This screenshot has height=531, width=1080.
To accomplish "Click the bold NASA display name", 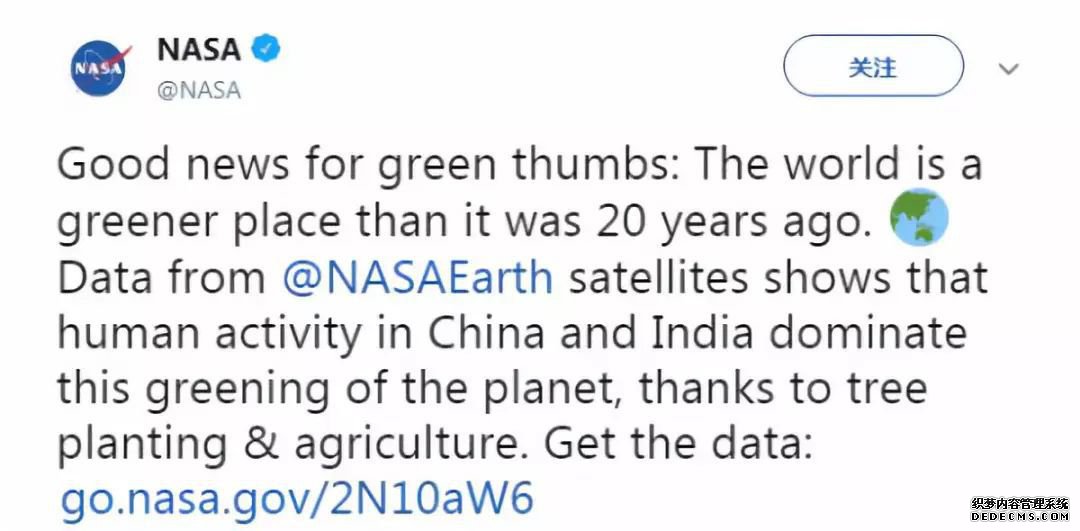I will 199,50.
